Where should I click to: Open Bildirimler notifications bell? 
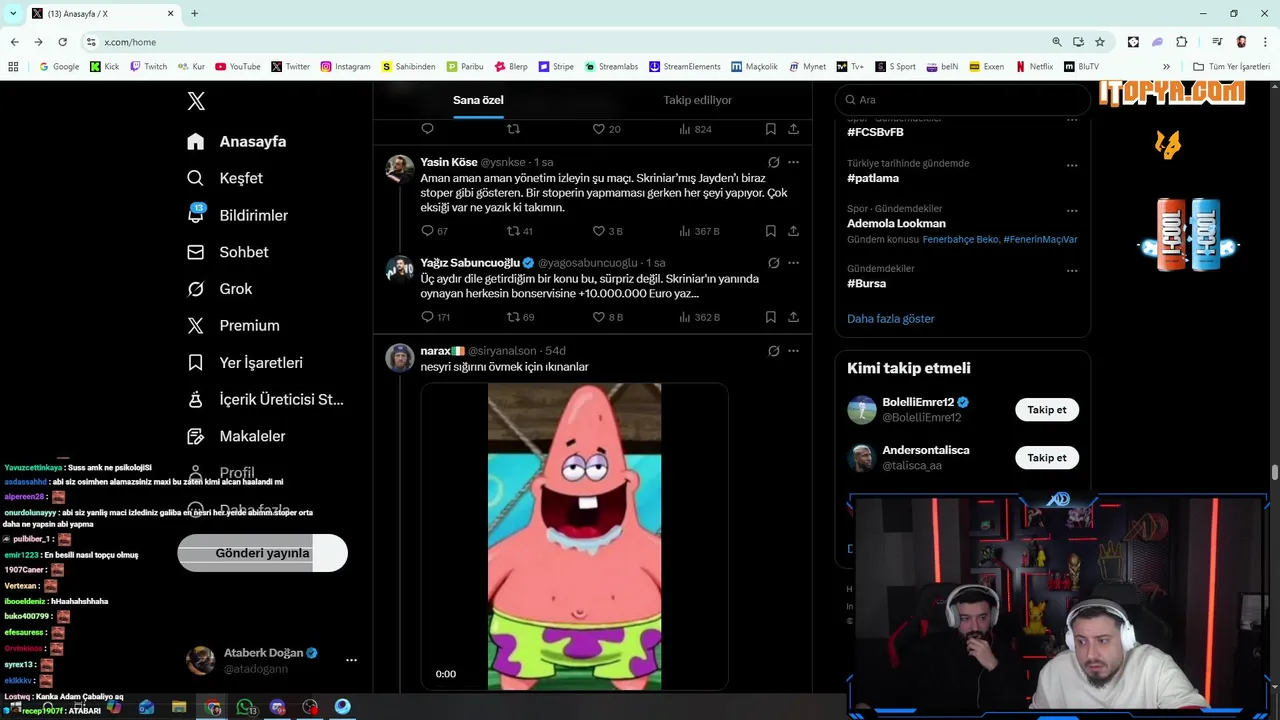[238, 215]
